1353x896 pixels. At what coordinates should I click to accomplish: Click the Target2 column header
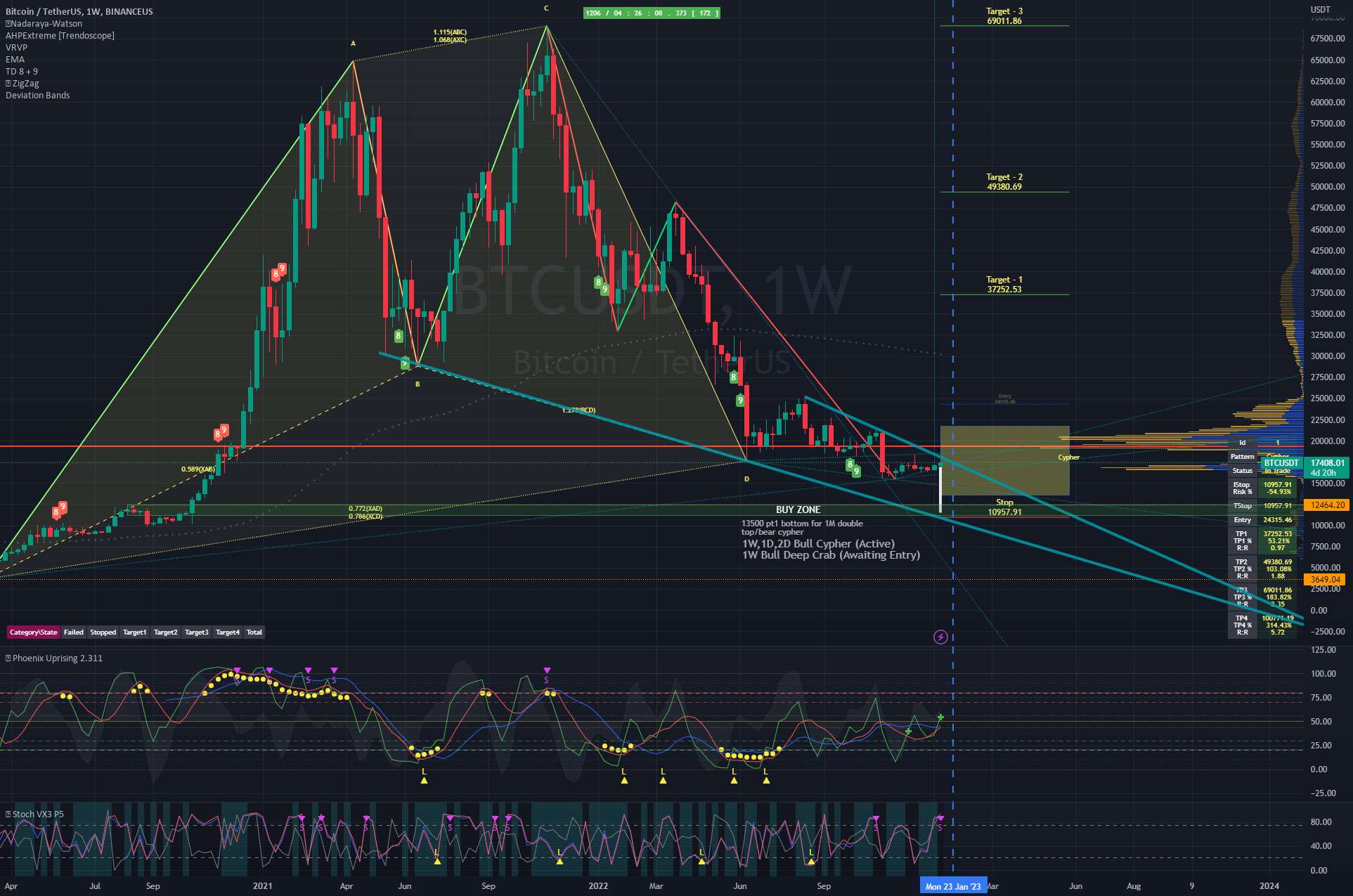pos(165,632)
